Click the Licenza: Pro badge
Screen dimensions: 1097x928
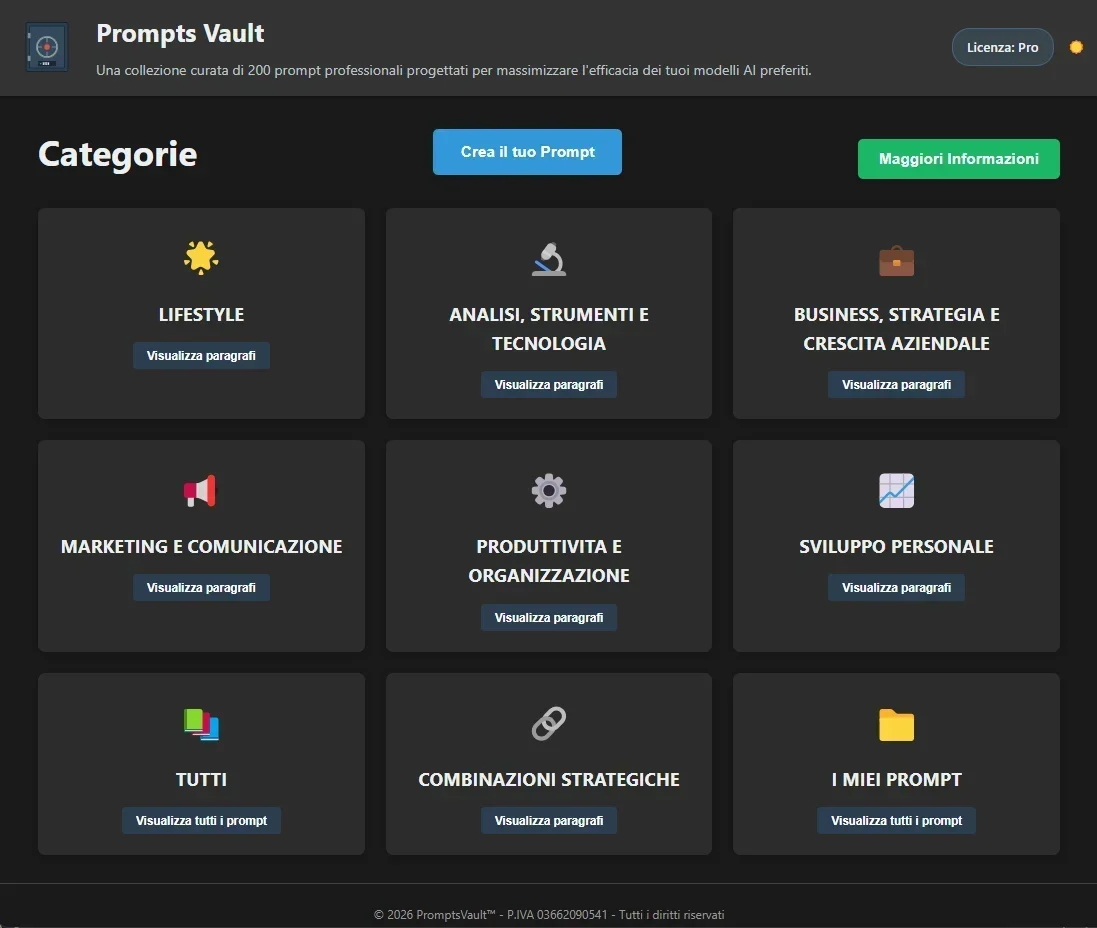[1002, 46]
